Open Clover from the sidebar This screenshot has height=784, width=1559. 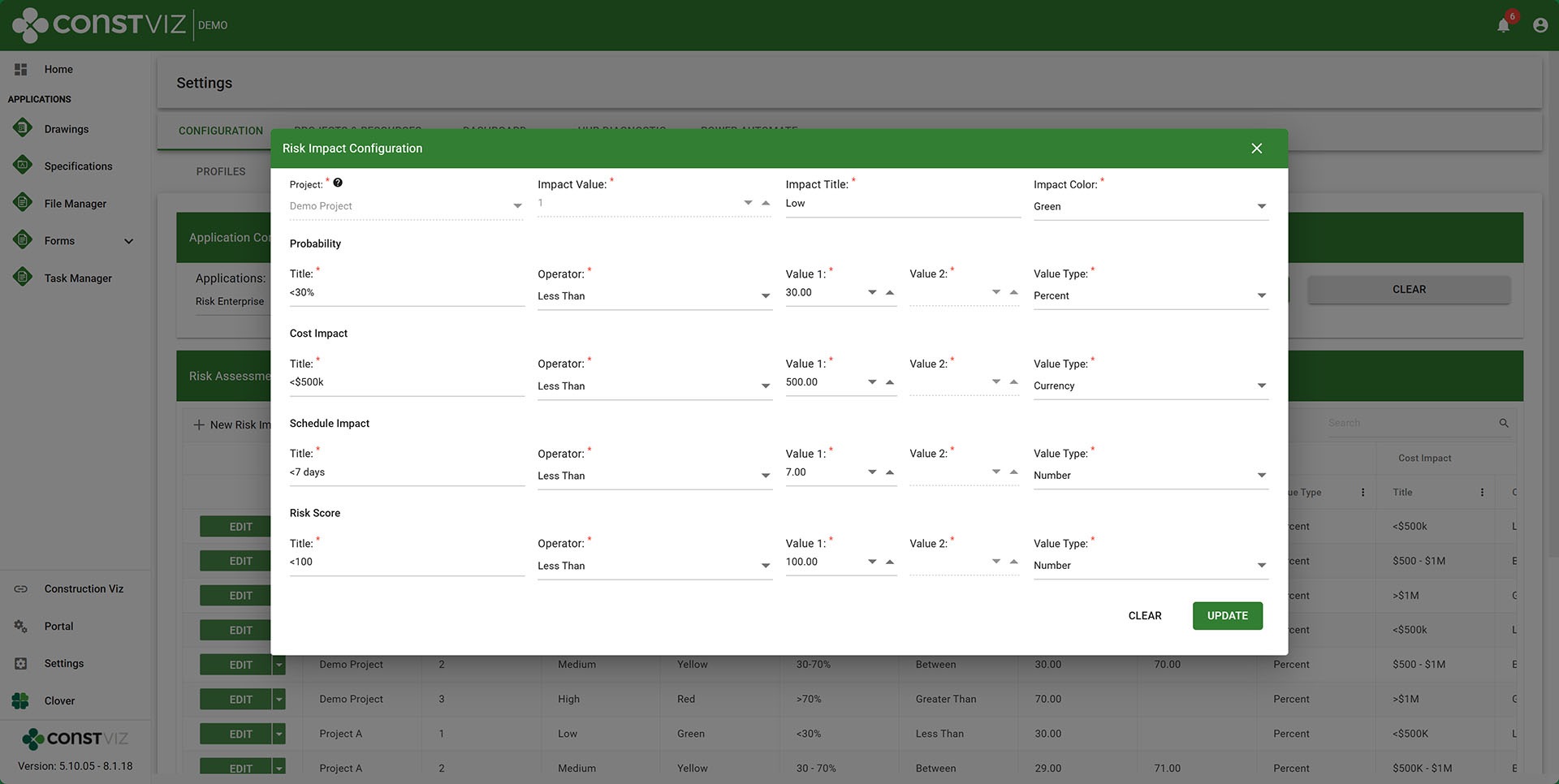(59, 700)
